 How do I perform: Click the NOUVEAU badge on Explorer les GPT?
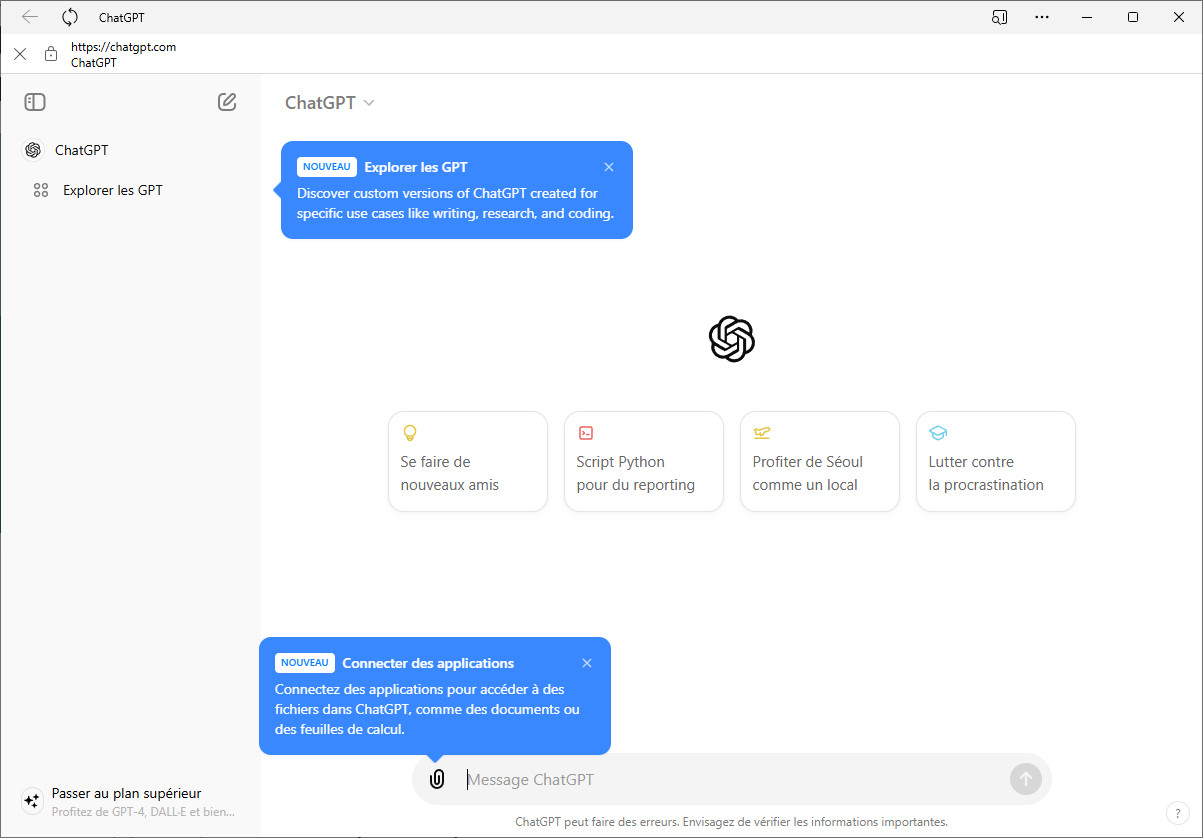pyautogui.click(x=327, y=167)
